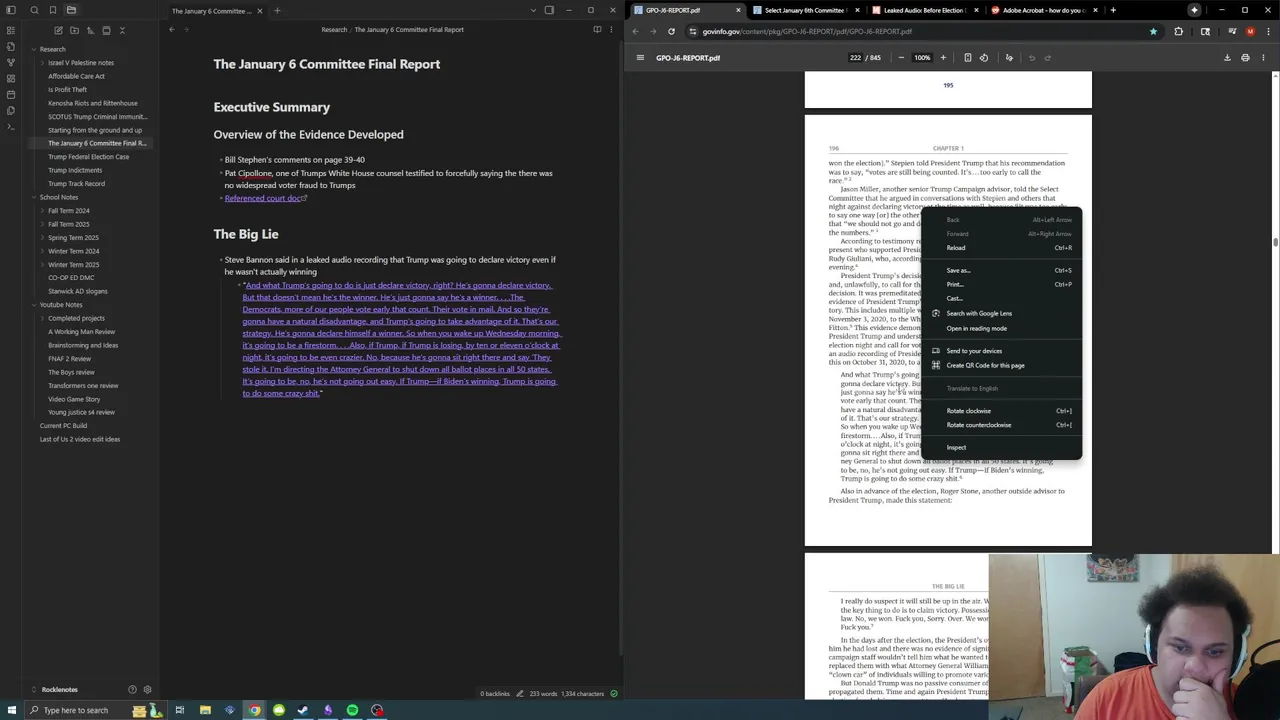This screenshot has height=720, width=1280.
Task: Choose 'Rotate clockwise' in the context menu
Action: [x=1001, y=411]
